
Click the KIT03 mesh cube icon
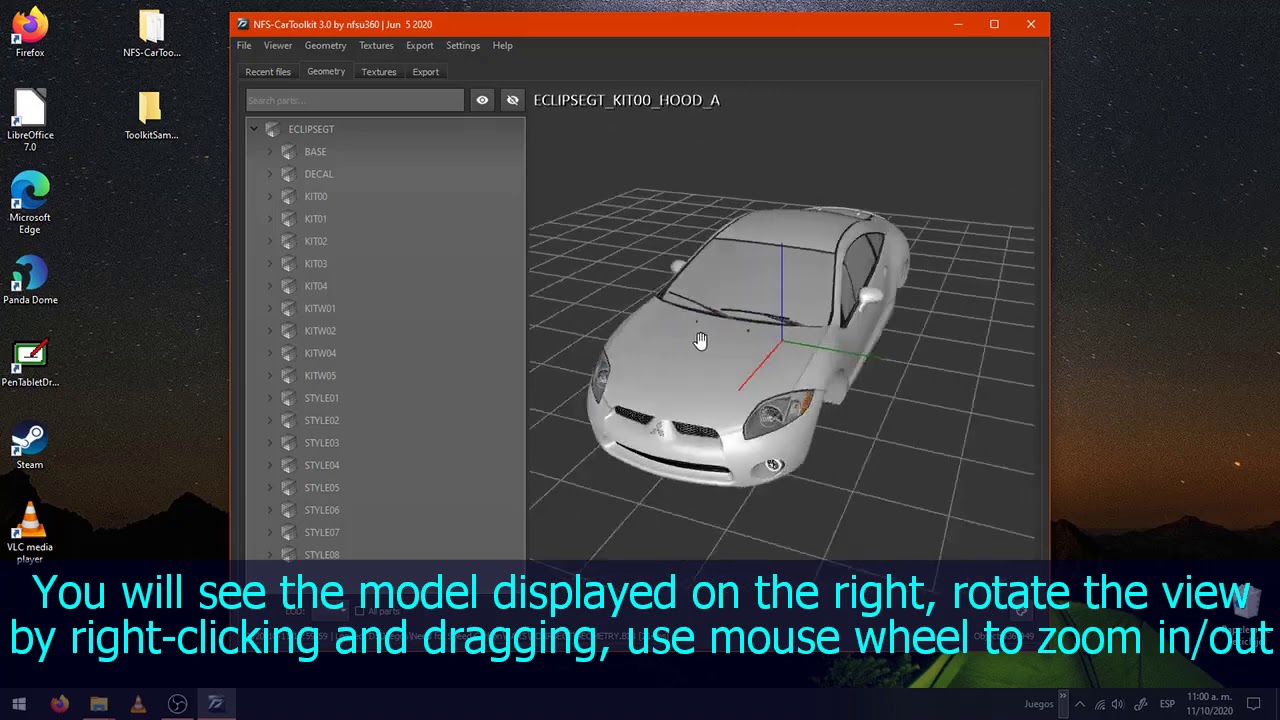(x=288, y=264)
